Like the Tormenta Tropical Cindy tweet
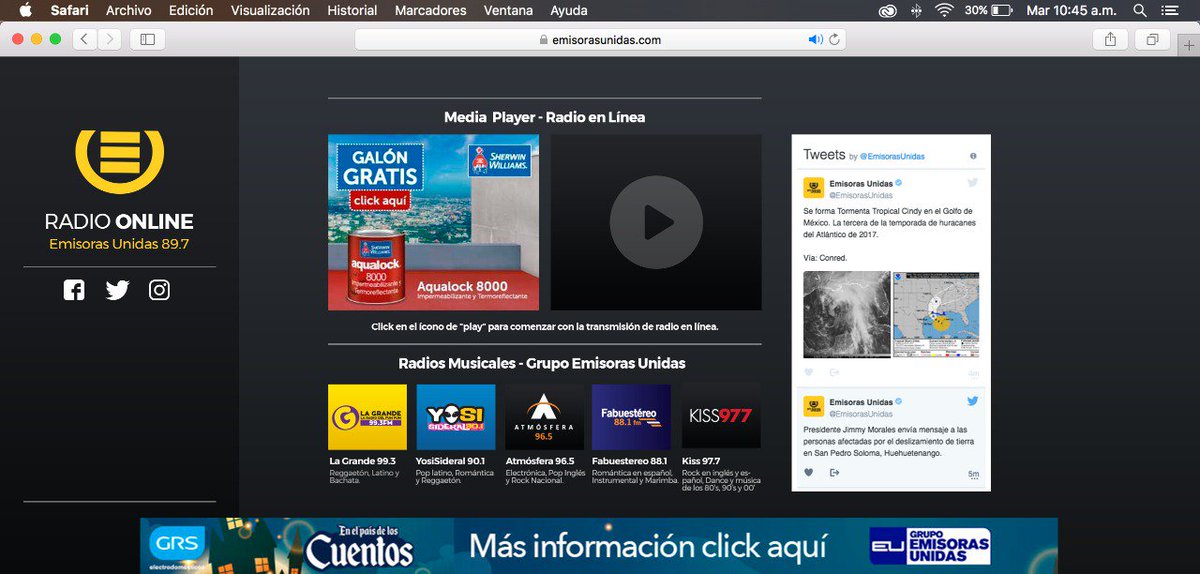 (809, 372)
